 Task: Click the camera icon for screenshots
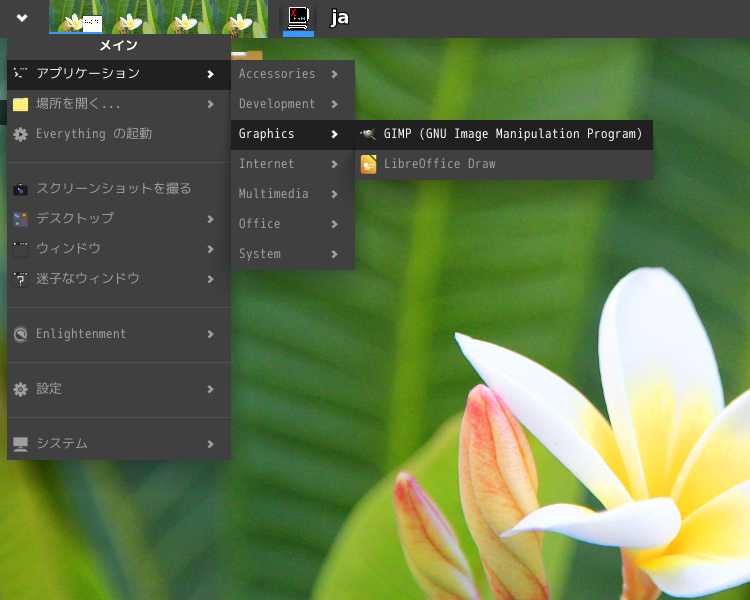(x=20, y=188)
